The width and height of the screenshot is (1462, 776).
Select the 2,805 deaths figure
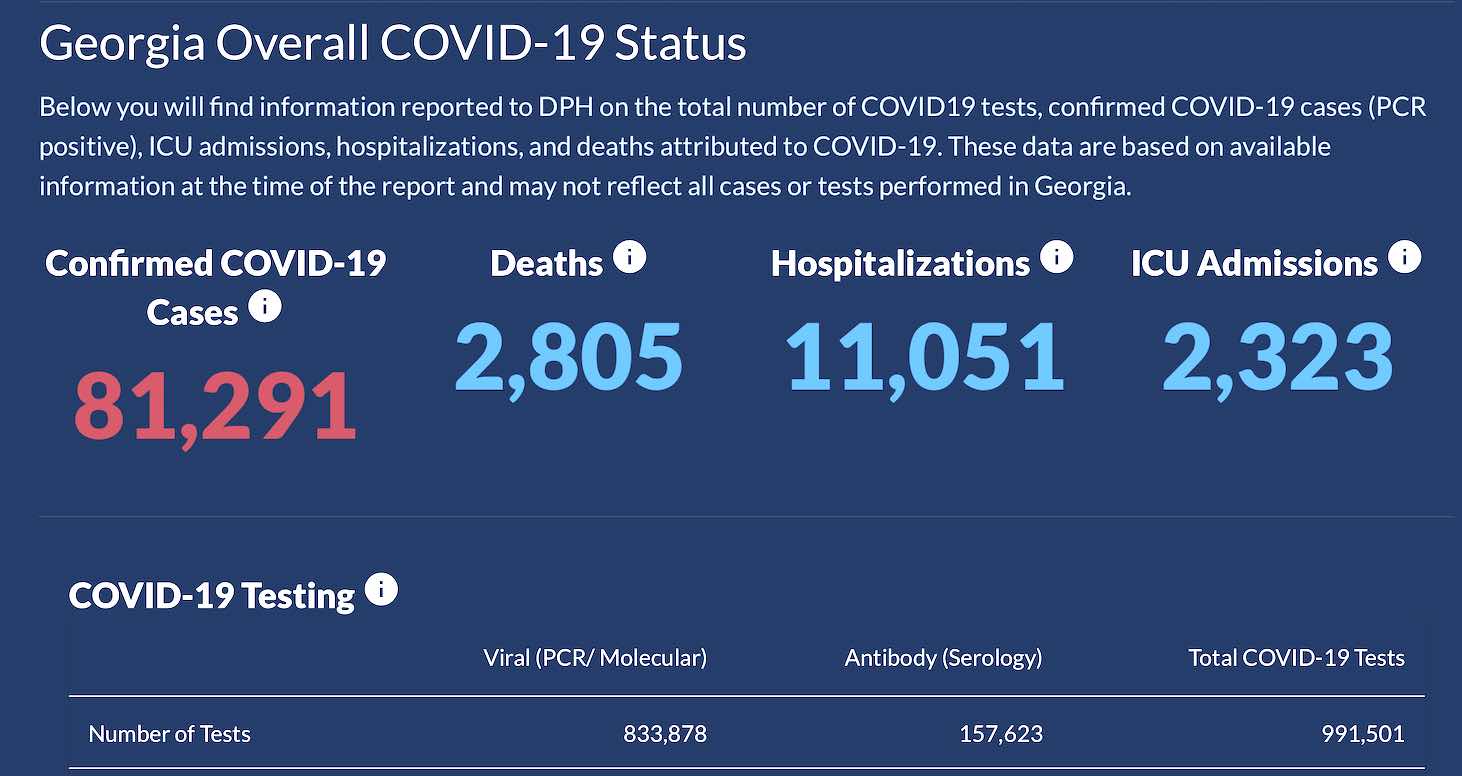568,356
